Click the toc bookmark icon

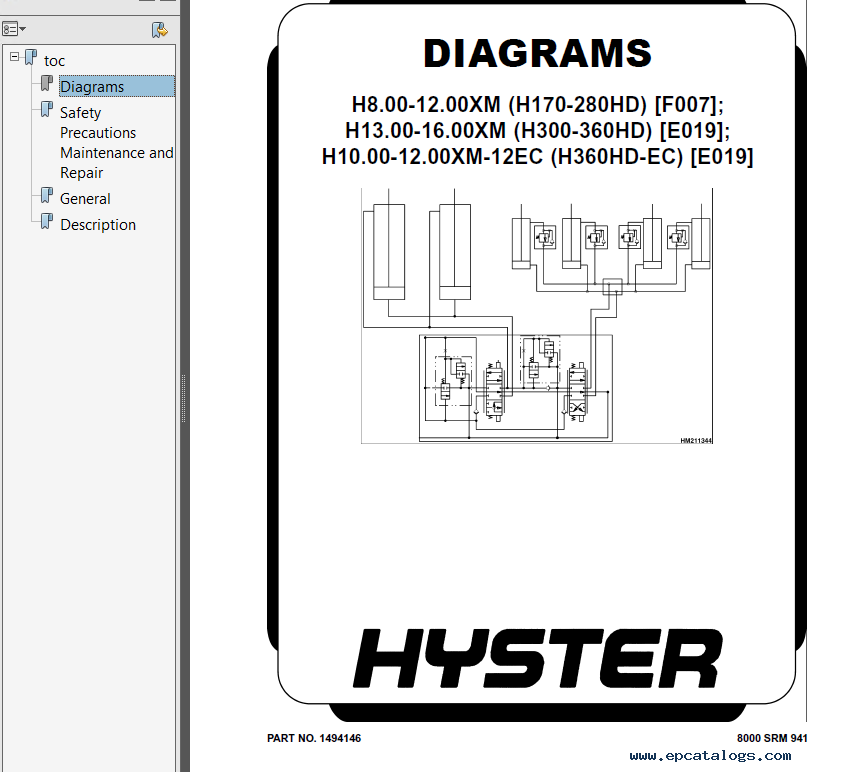pyautogui.click(x=31, y=57)
